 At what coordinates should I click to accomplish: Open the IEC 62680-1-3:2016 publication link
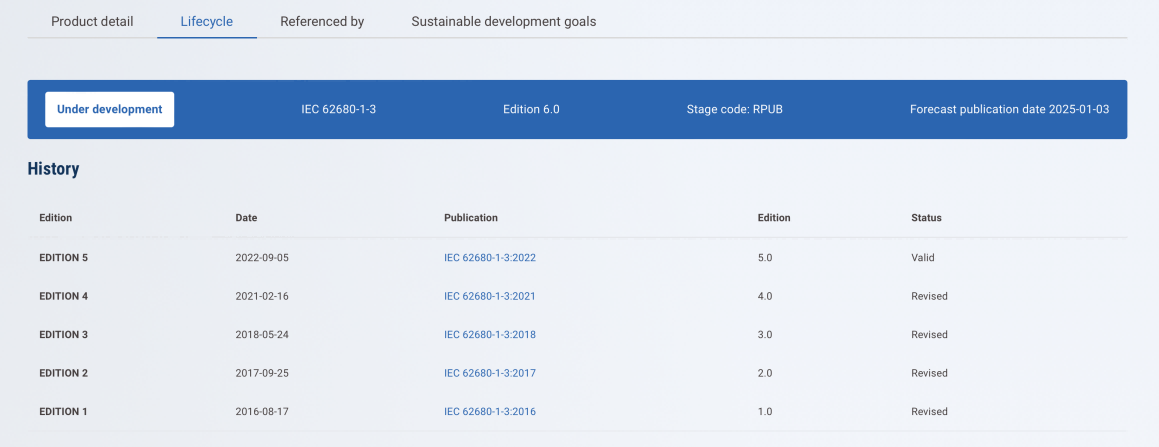[490, 412]
